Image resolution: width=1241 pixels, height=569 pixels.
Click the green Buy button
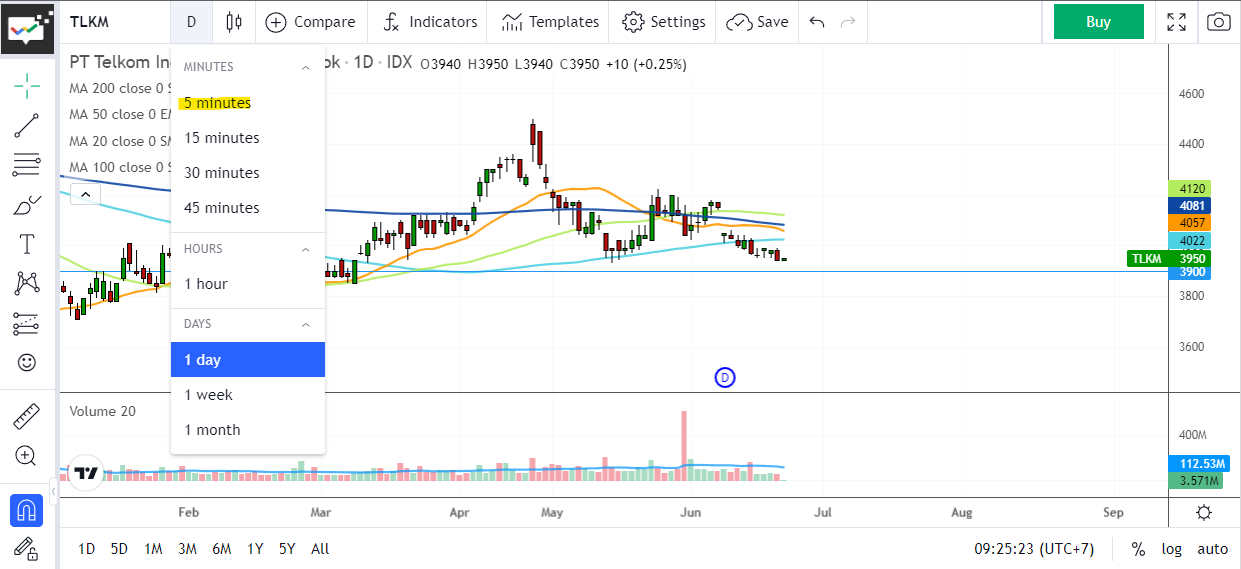(x=1098, y=22)
